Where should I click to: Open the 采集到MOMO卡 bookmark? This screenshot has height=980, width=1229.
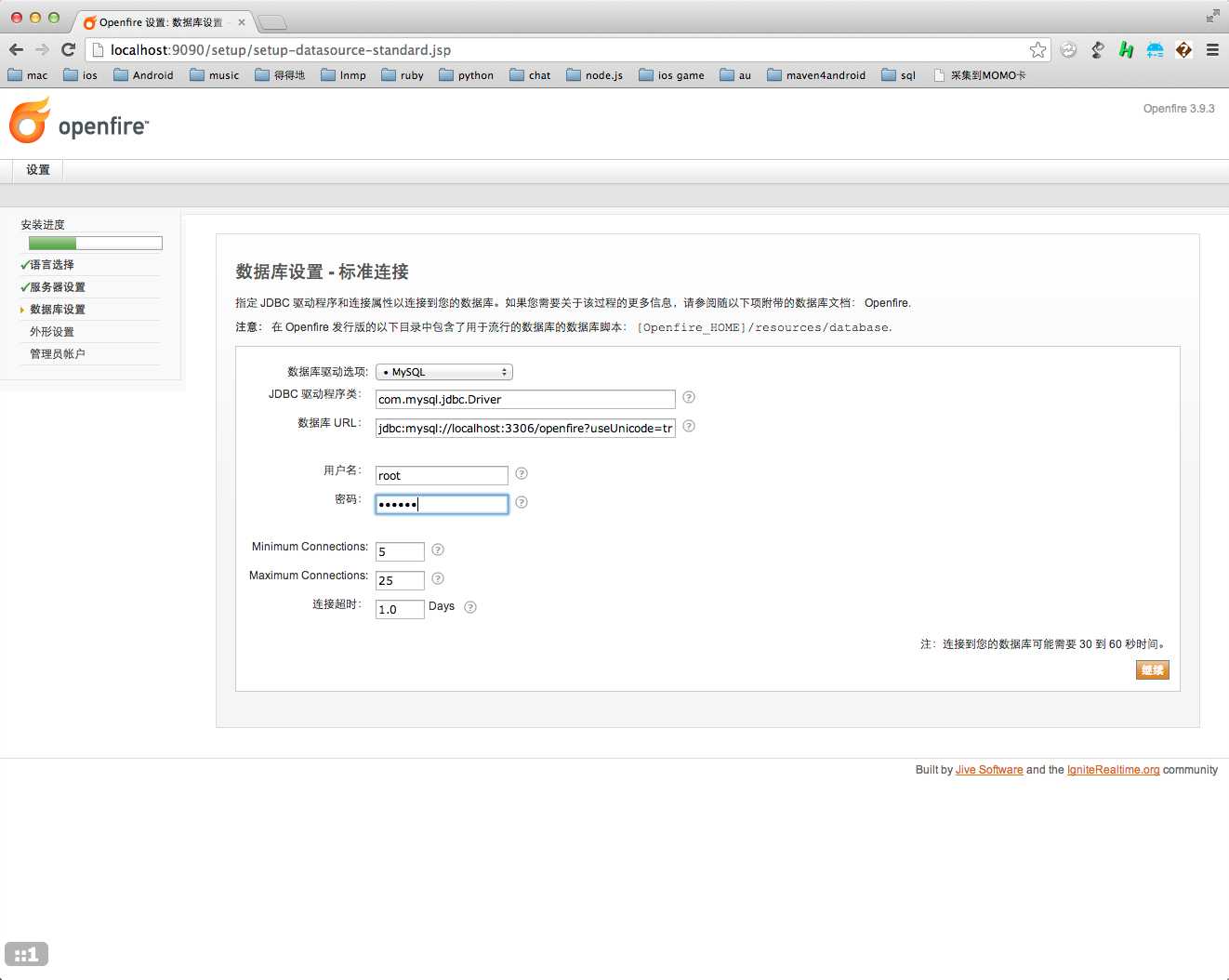click(x=980, y=75)
